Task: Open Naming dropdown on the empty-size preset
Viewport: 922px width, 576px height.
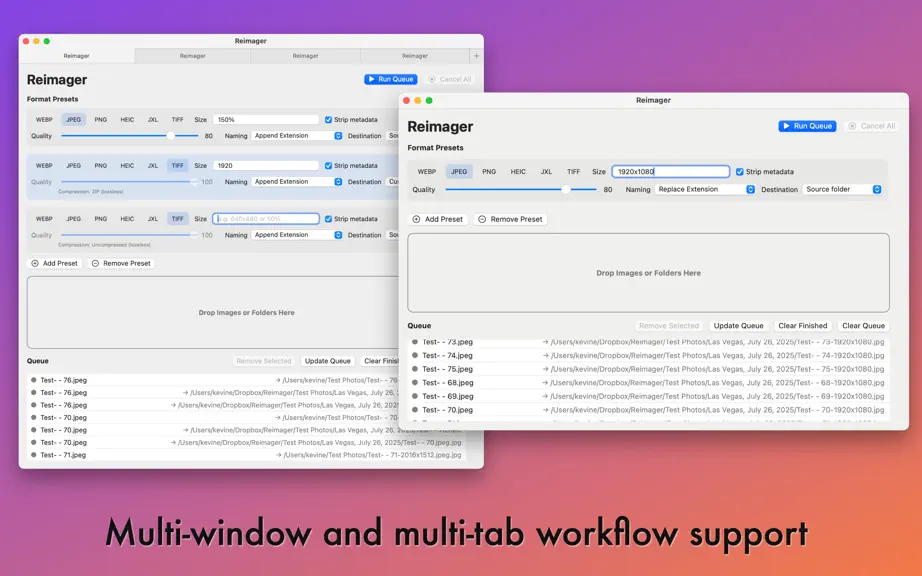Action: click(x=297, y=235)
